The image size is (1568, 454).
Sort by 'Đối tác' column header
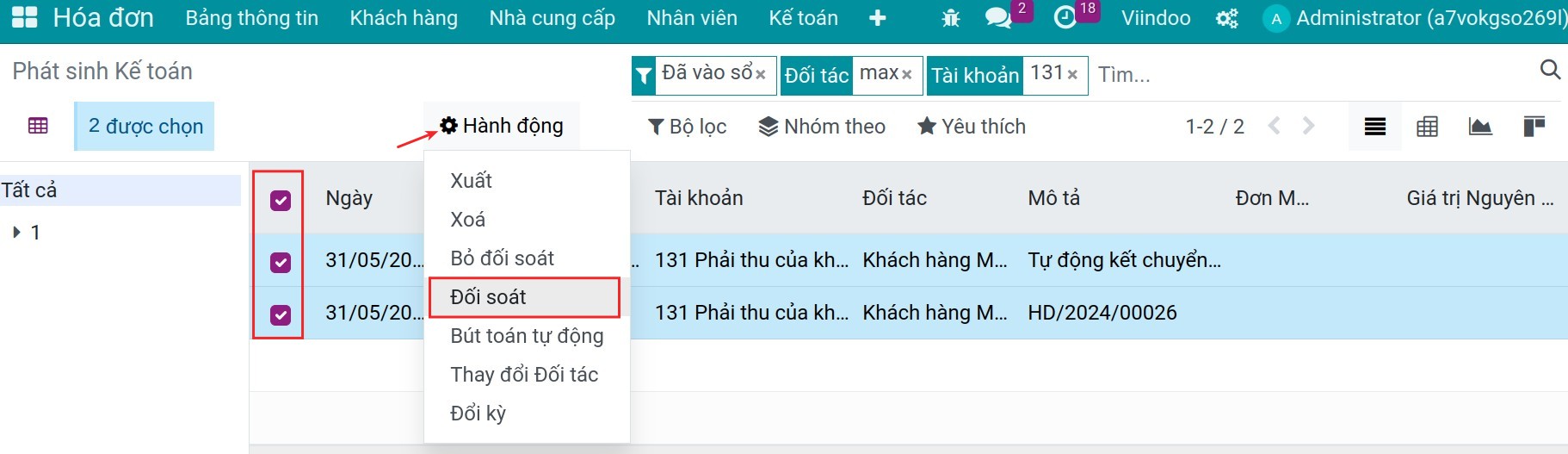[894, 197]
